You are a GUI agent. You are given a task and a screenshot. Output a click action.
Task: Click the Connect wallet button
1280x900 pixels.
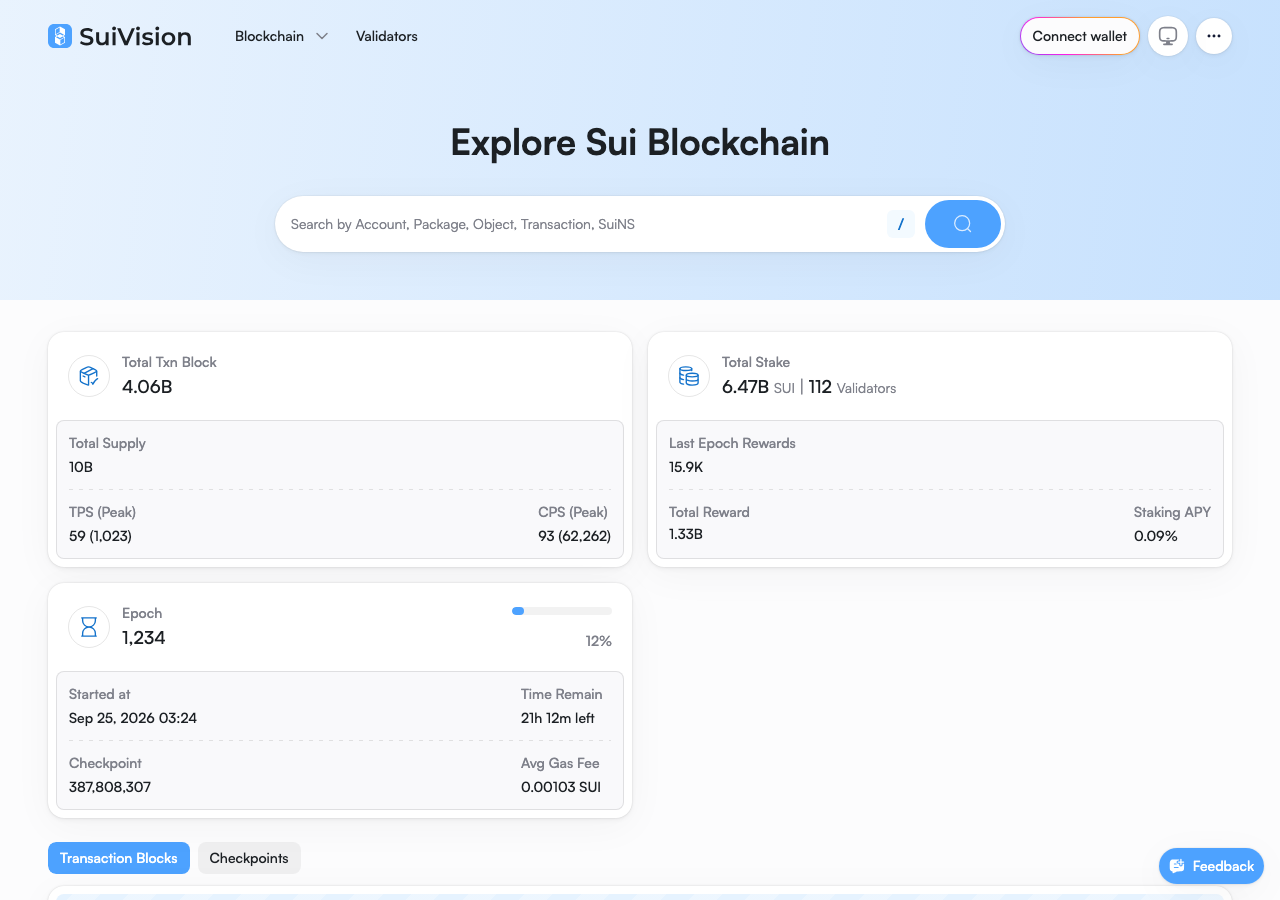coord(1080,36)
